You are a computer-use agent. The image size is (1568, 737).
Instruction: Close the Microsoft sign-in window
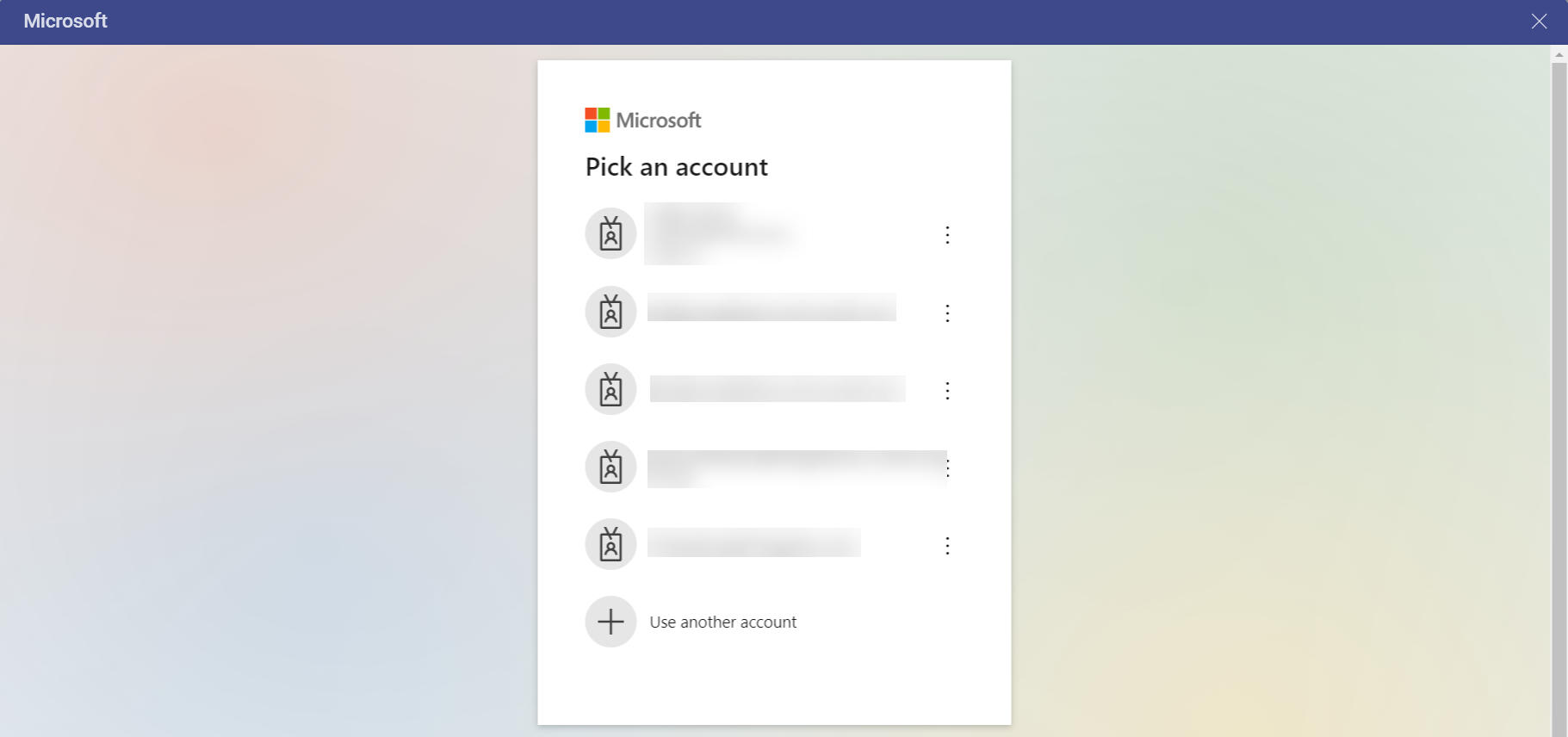point(1539,22)
